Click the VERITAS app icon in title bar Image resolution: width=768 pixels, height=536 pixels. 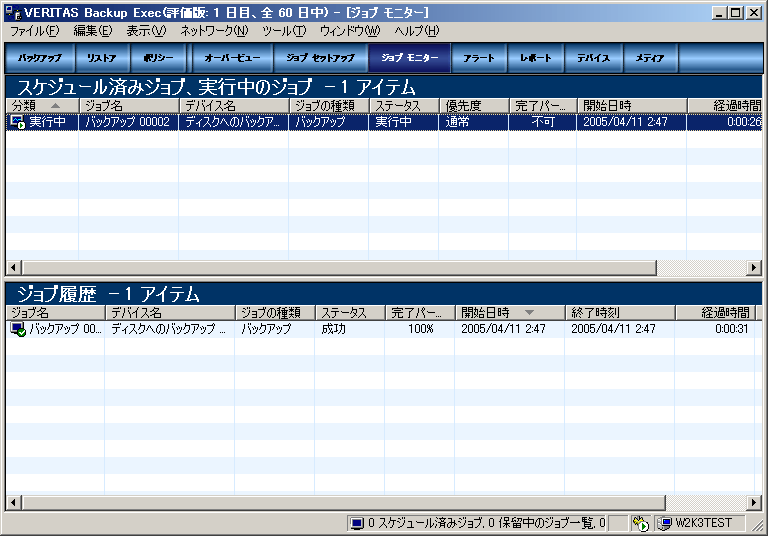coord(13,13)
